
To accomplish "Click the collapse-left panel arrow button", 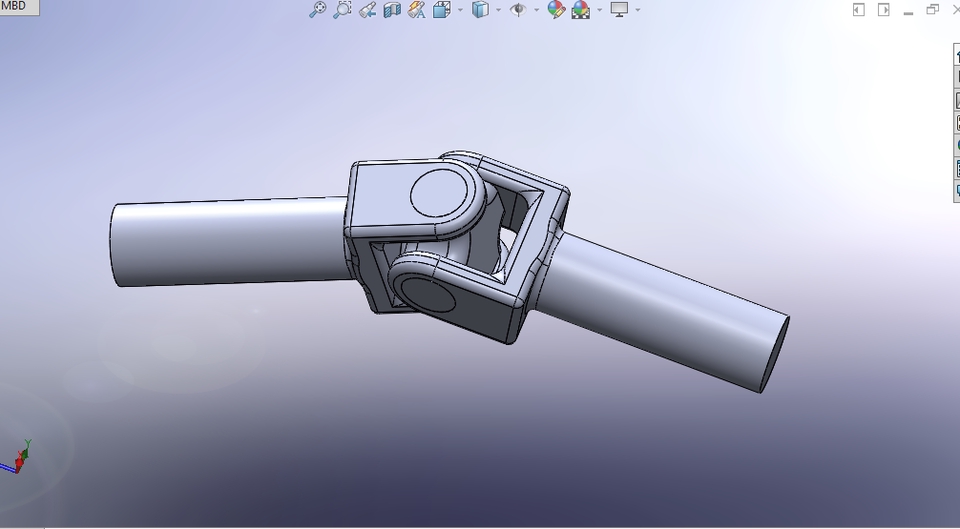I will 859,10.
